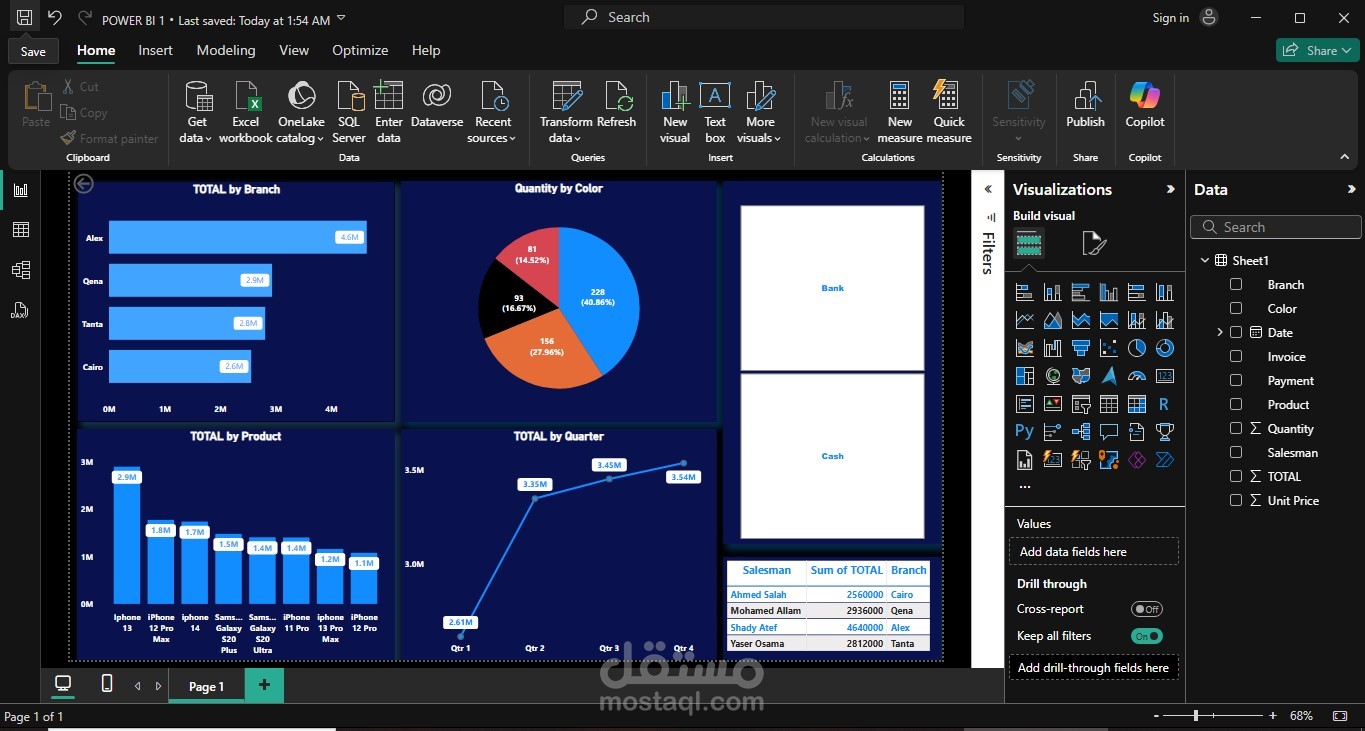
Task: Add a new report page
Action: [x=264, y=685]
